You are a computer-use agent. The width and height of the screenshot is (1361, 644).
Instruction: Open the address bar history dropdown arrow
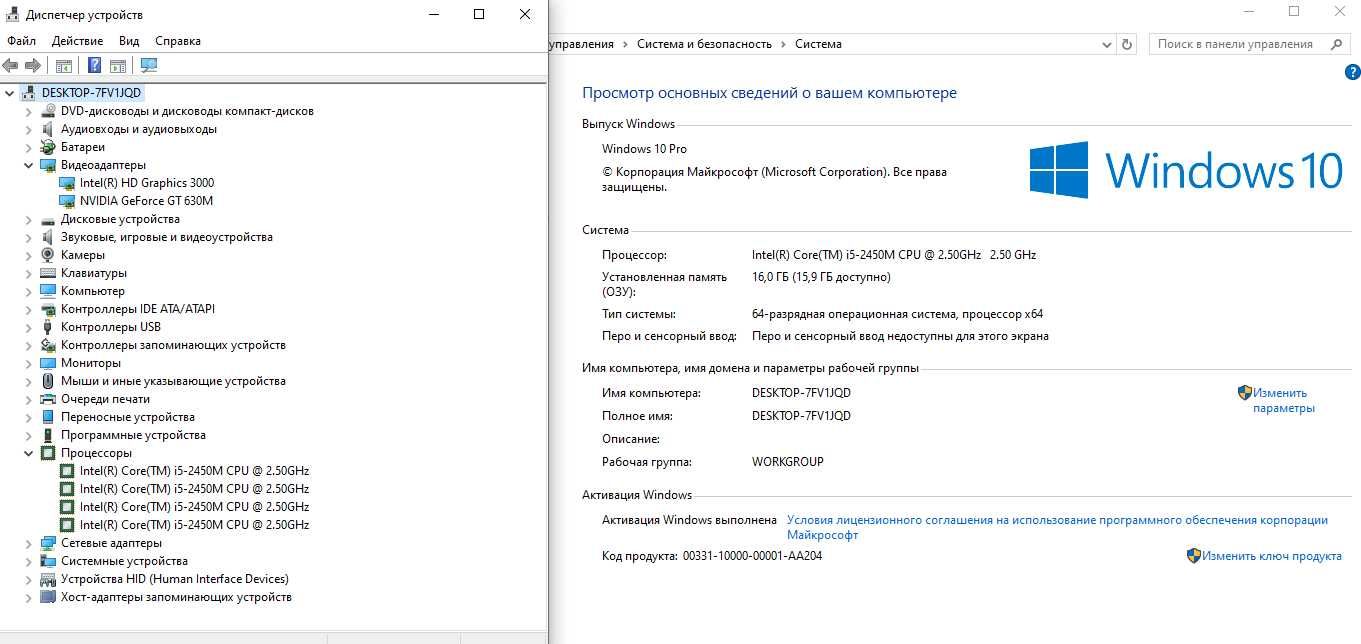pos(1107,44)
